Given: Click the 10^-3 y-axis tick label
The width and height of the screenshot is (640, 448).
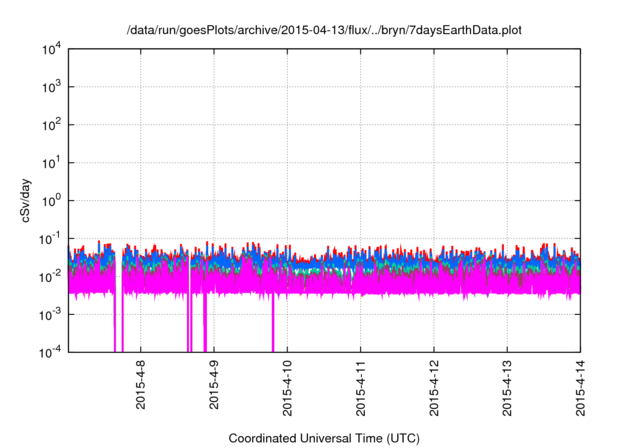Looking at the screenshot, I should (x=50, y=315).
